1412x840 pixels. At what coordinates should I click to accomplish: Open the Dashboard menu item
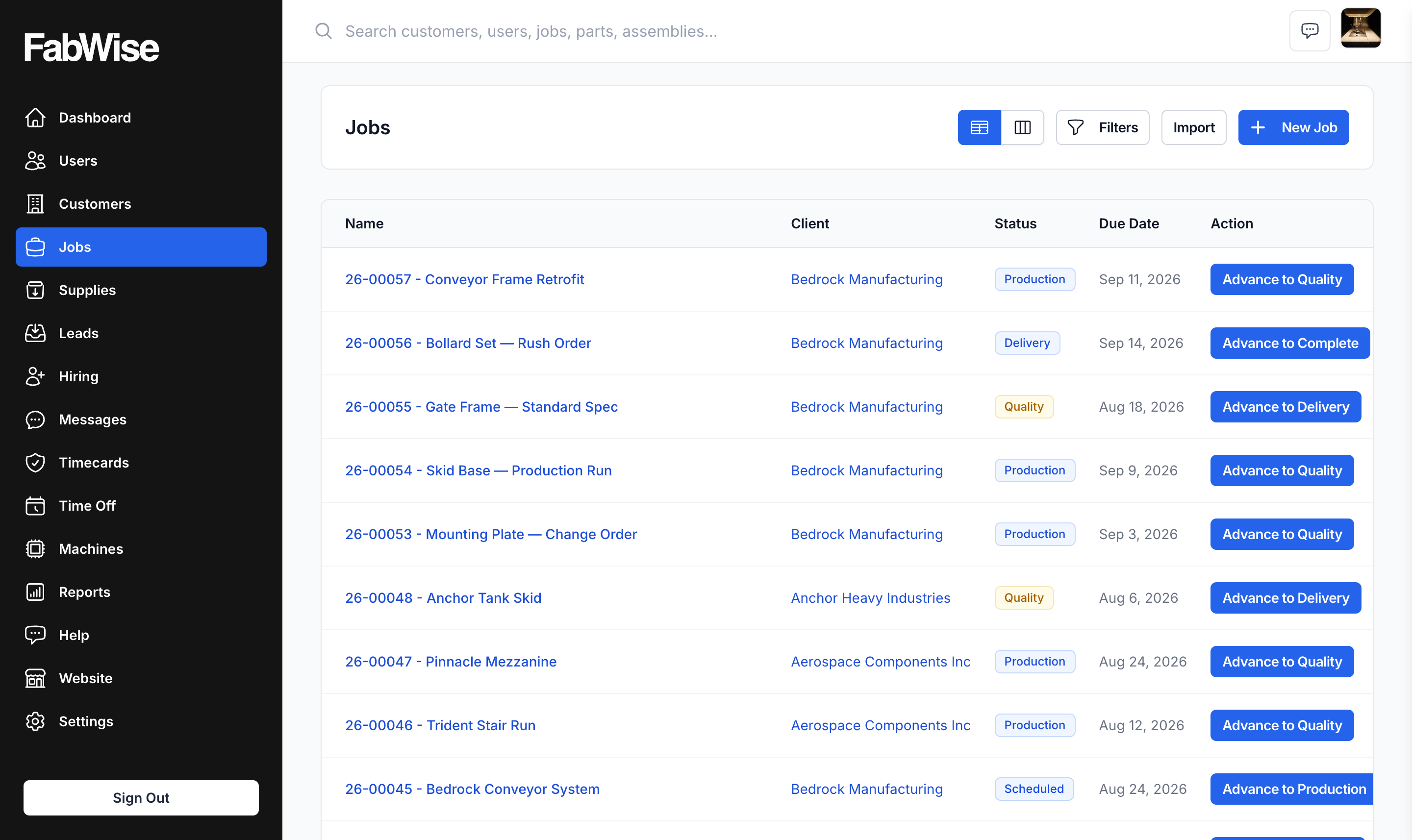click(141, 118)
